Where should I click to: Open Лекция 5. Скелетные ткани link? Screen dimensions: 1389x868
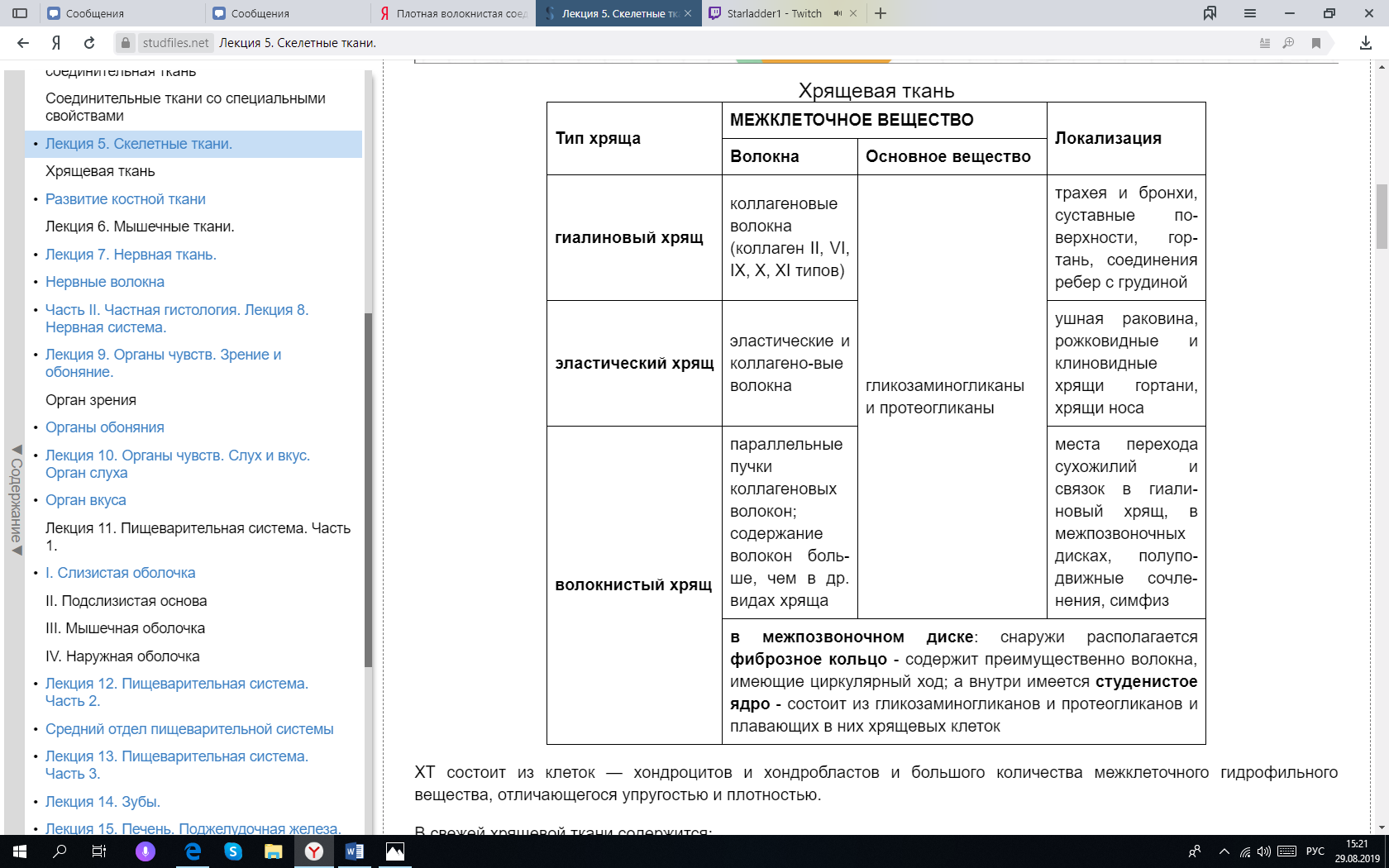tap(139, 144)
